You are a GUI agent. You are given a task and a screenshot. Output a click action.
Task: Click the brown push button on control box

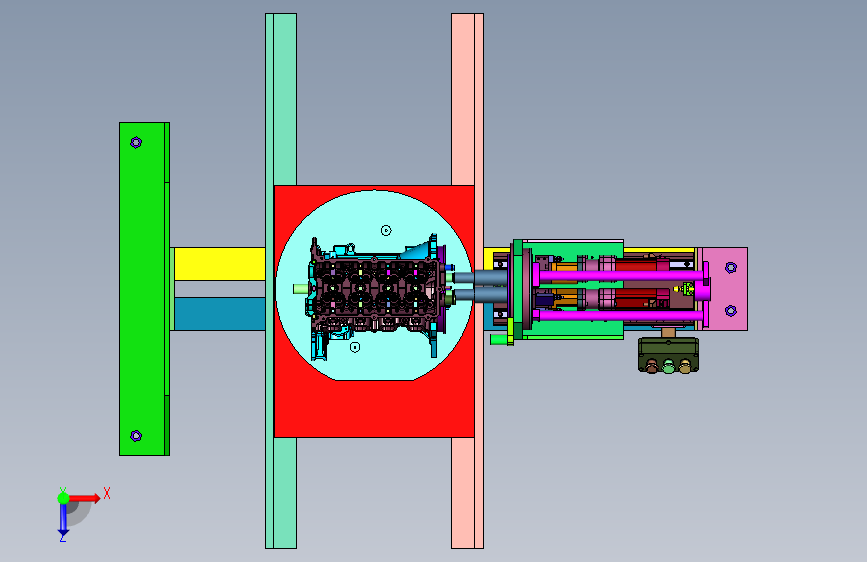tap(652, 366)
